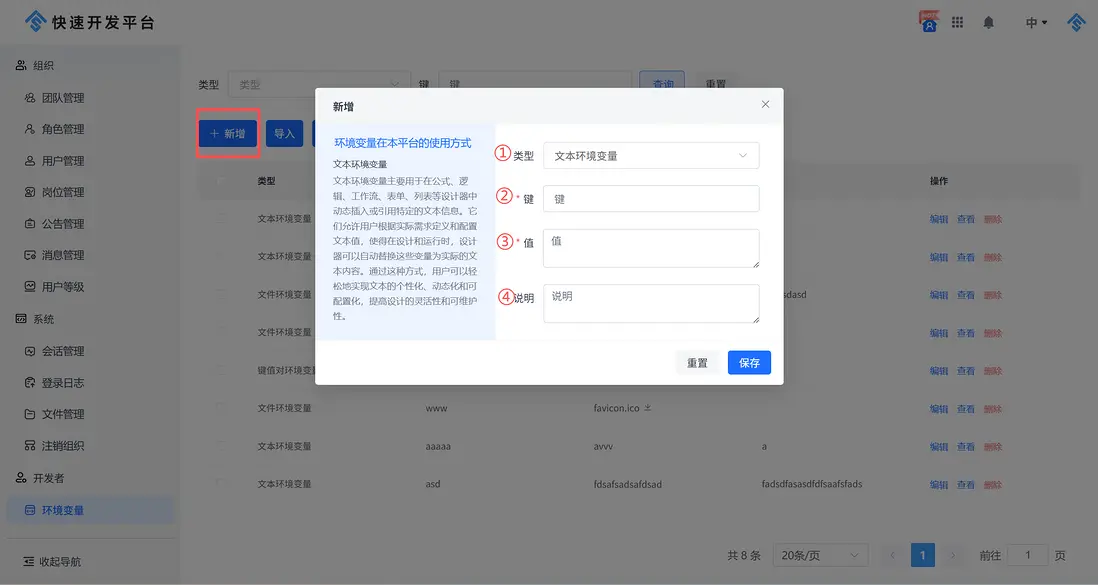Select the checkbox beside the aaaaa row
The height and width of the screenshot is (585, 1098).
pyautogui.click(x=220, y=446)
